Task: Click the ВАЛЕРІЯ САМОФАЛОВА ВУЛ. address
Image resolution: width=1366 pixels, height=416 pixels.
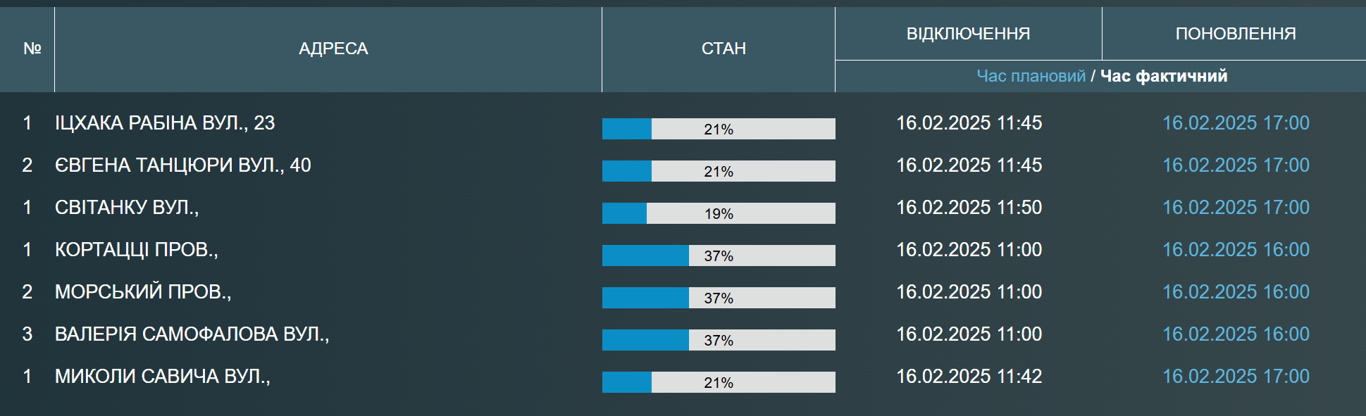Action: click(192, 334)
